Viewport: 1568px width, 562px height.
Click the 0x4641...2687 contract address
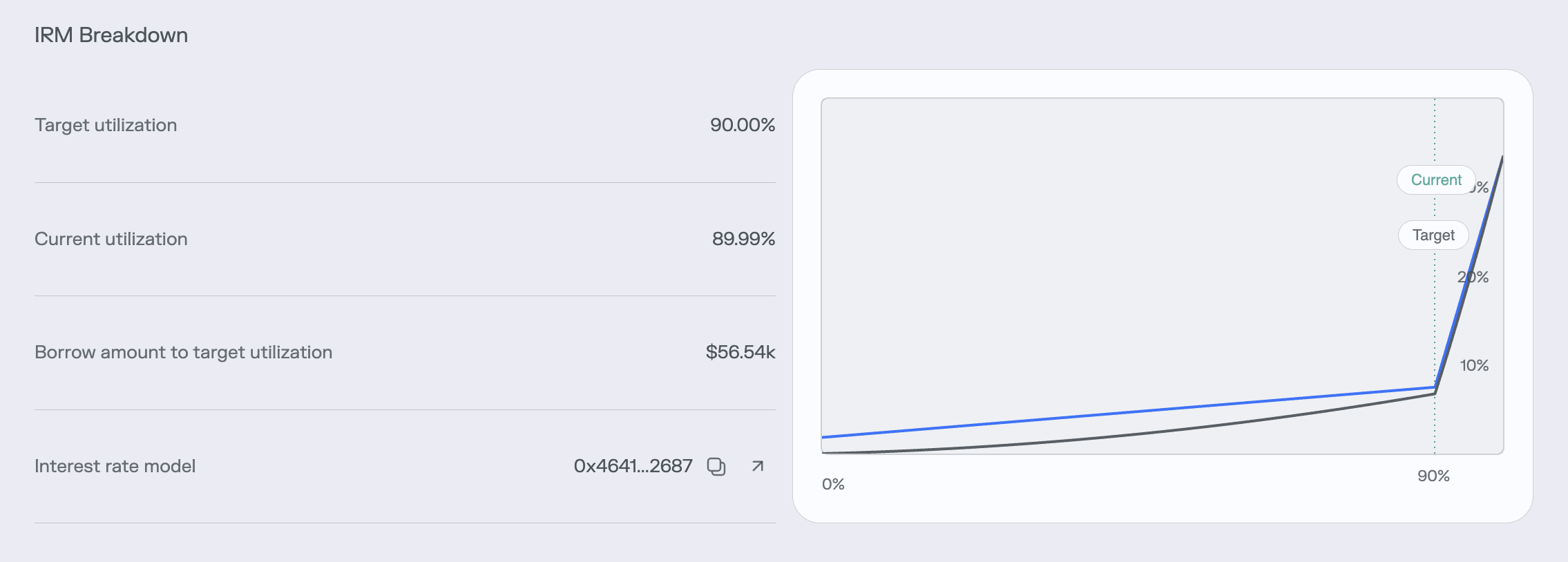click(633, 466)
